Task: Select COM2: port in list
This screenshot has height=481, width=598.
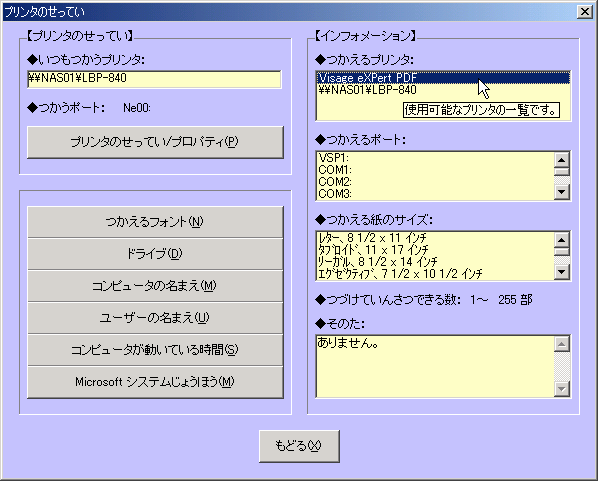Action: [435, 182]
